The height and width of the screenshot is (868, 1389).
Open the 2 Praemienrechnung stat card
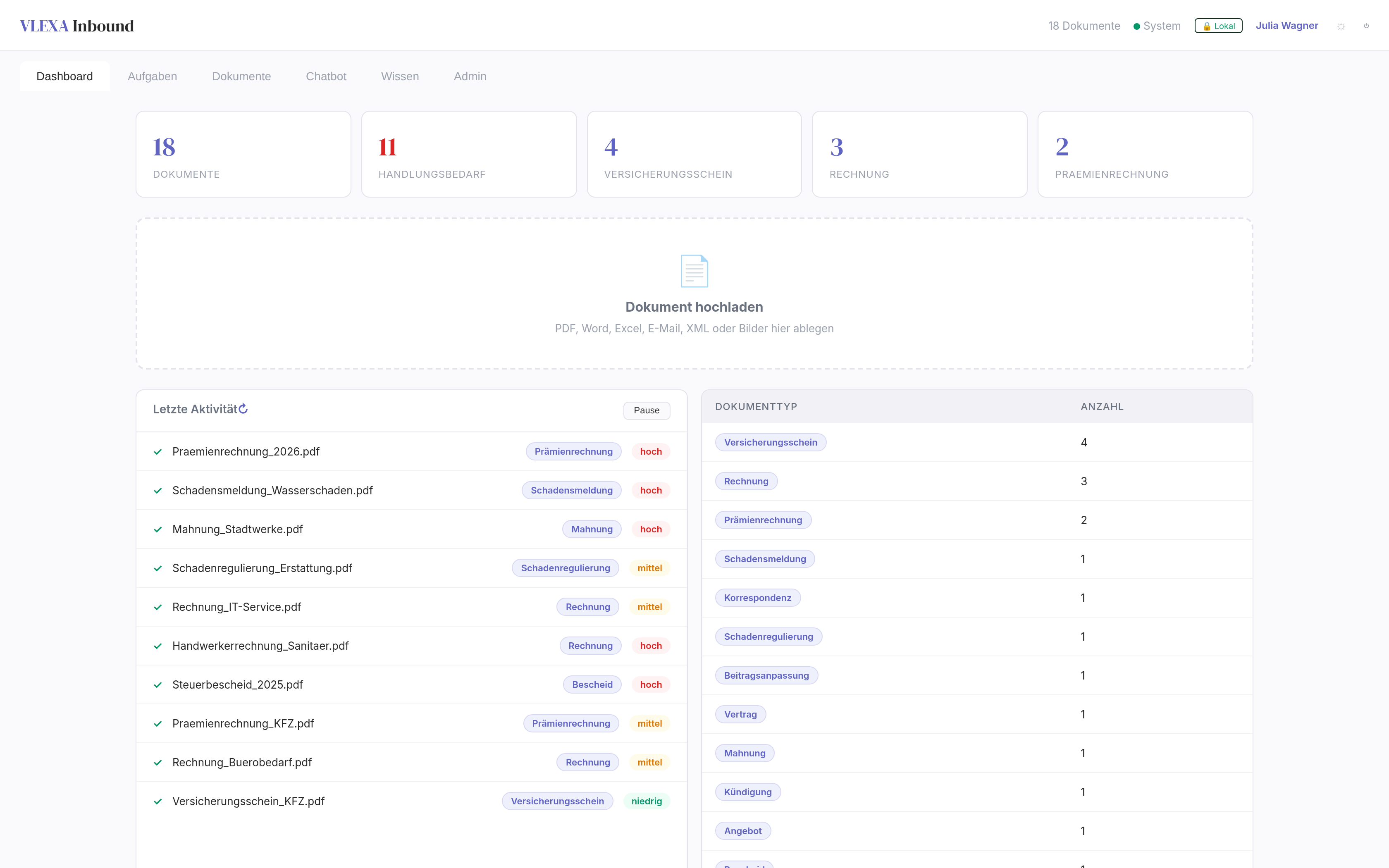pyautogui.click(x=1145, y=155)
